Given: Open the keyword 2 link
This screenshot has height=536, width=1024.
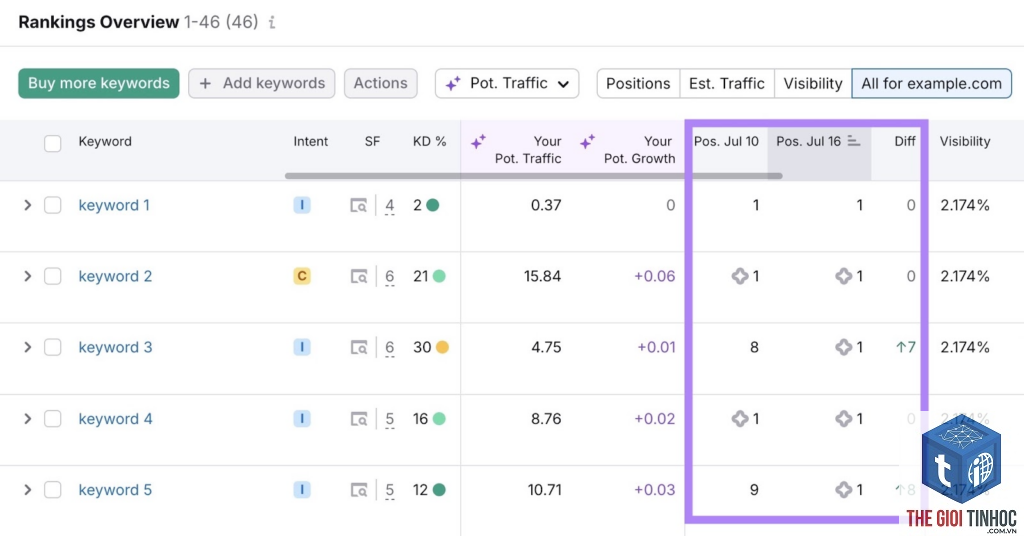Looking at the screenshot, I should pos(115,276).
